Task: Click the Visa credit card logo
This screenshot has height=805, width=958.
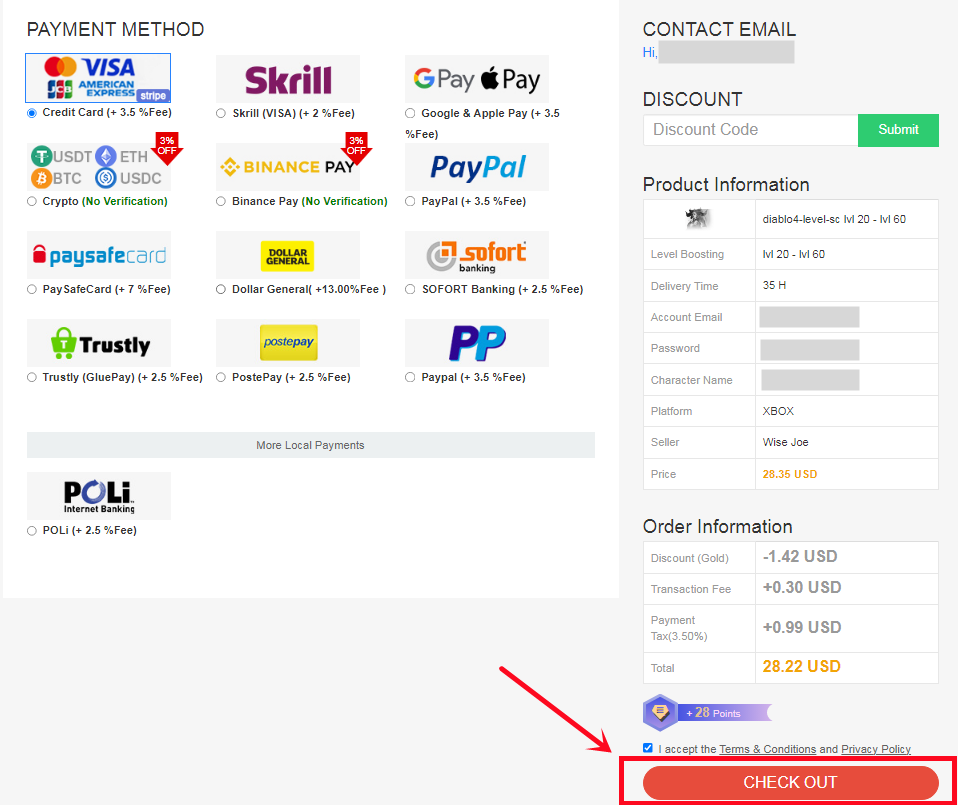Action: click(98, 78)
